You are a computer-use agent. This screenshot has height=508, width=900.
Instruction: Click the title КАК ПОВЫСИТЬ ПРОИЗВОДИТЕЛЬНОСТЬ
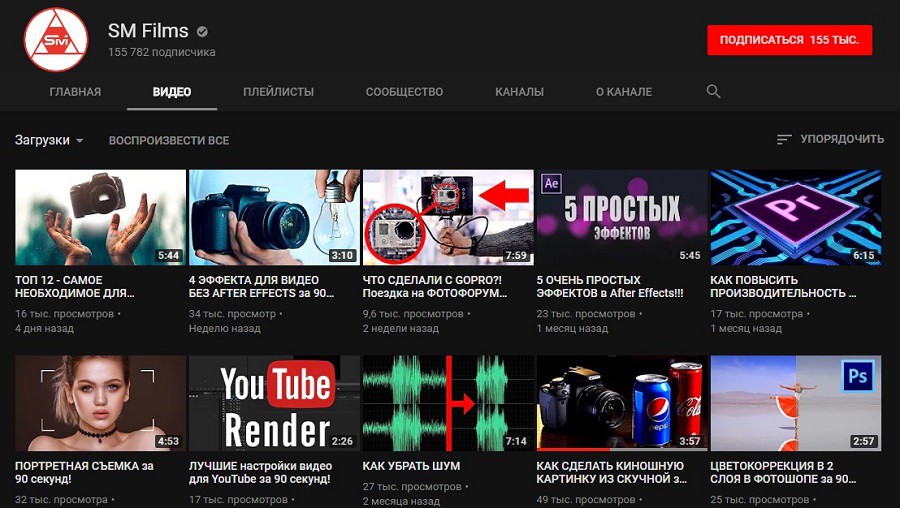pyautogui.click(x=783, y=286)
